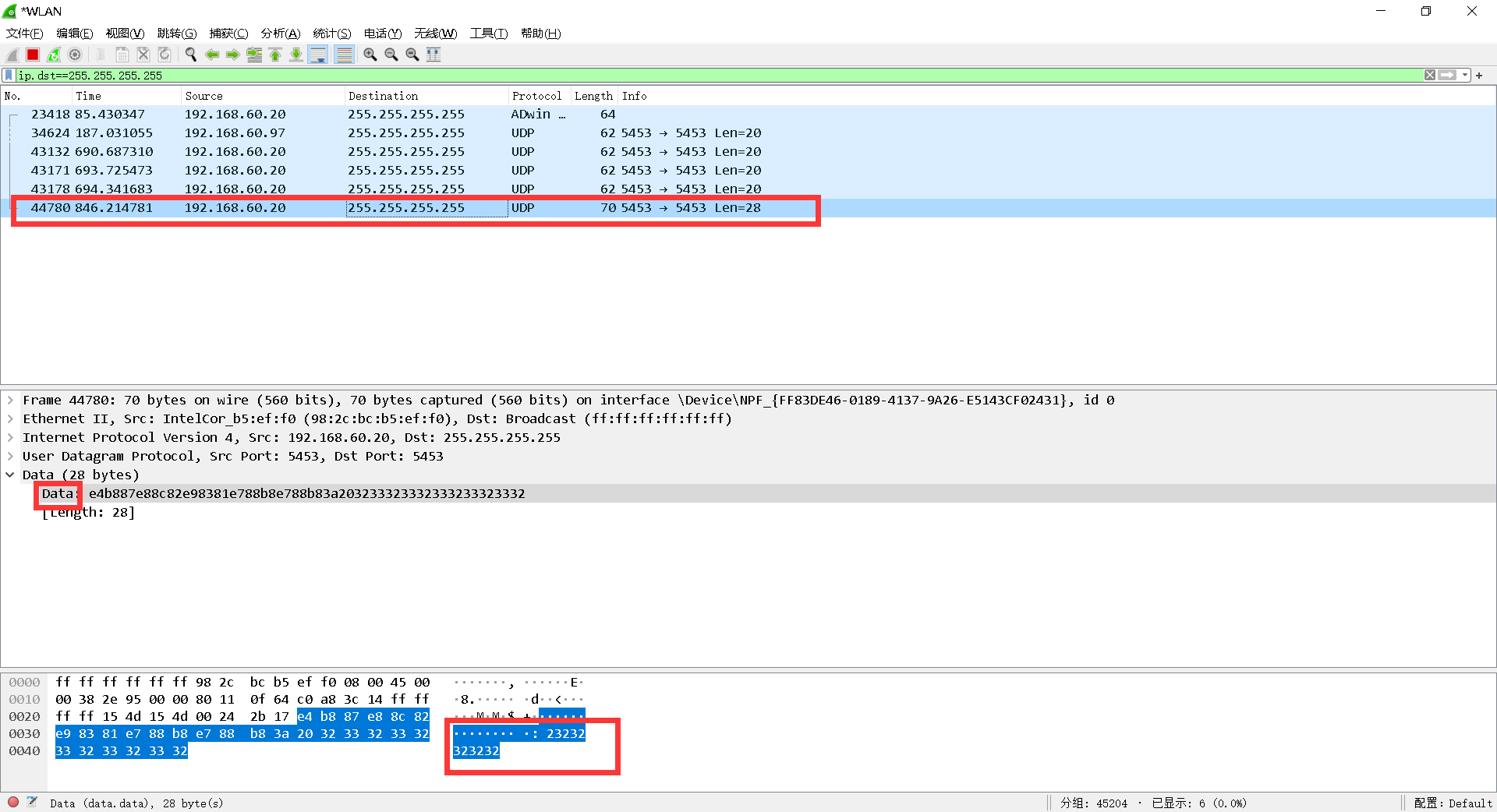Image resolution: width=1497 pixels, height=812 pixels.
Task: Open the 统计(S) menu
Action: 331,34
